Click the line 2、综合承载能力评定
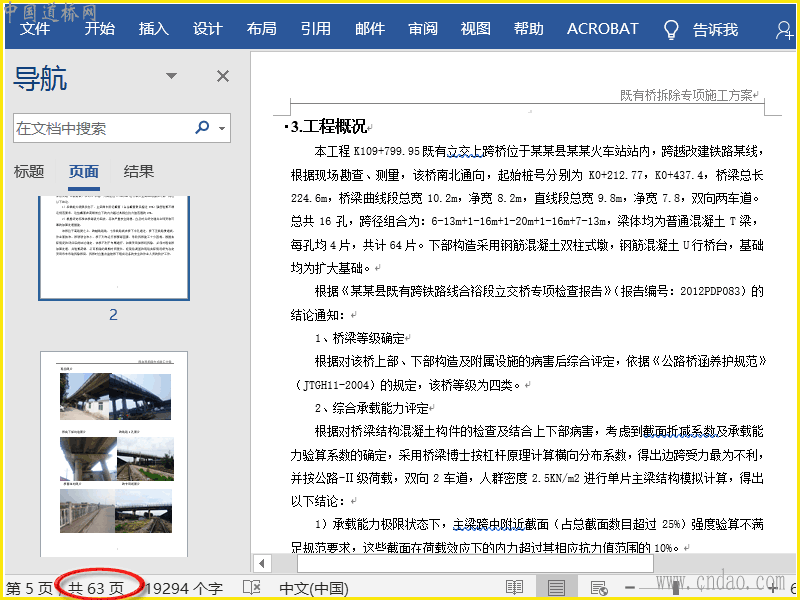The image size is (800, 600). tap(371, 408)
